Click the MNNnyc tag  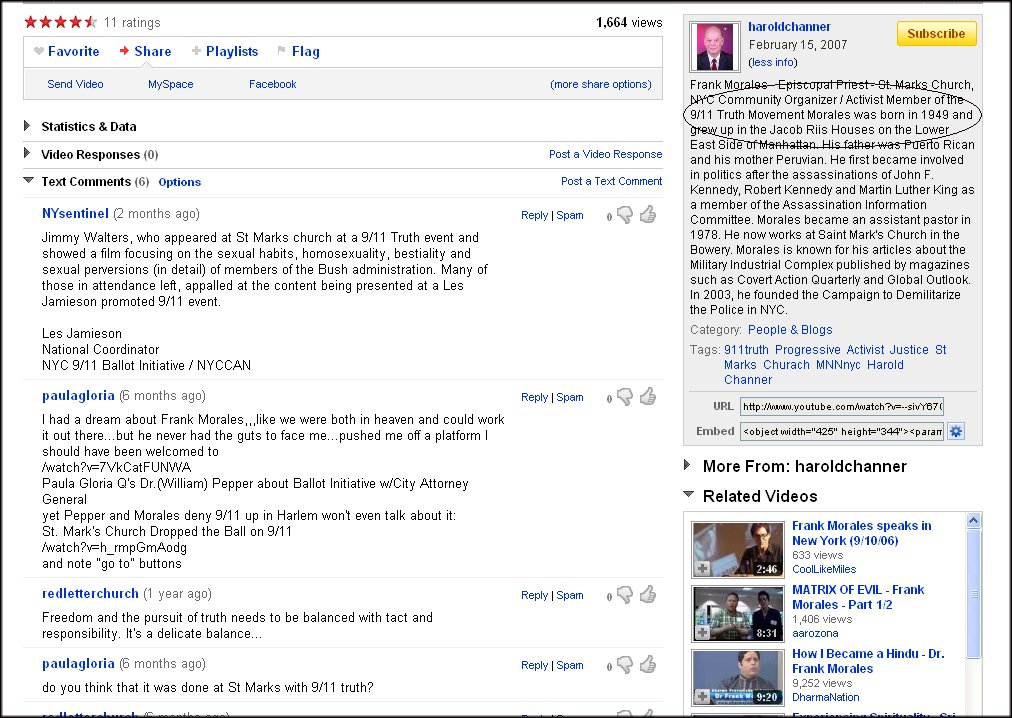click(838, 364)
